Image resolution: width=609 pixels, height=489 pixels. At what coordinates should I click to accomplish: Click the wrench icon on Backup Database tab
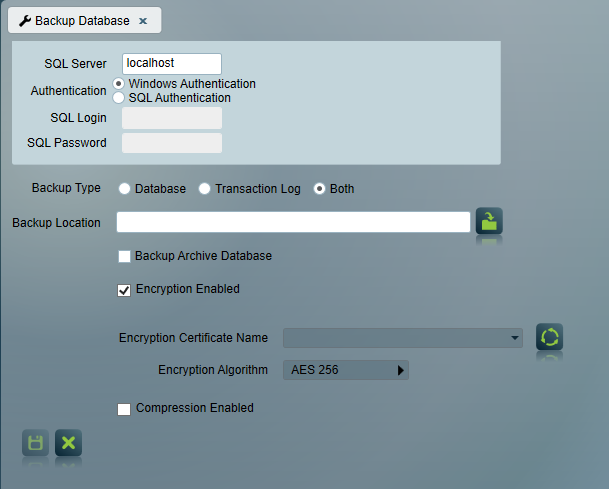pyautogui.click(x=25, y=21)
